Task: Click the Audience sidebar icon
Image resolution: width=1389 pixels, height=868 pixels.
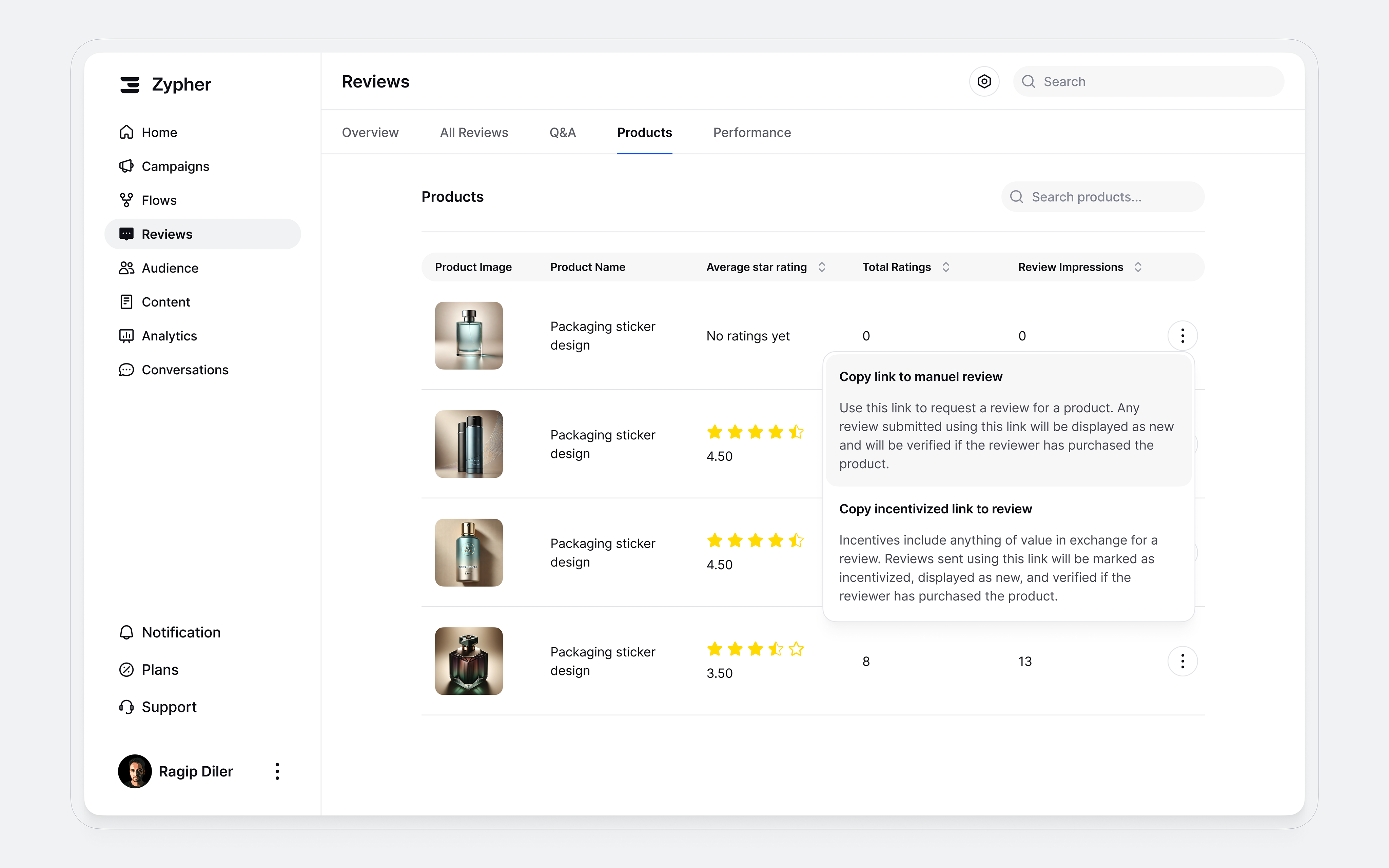Action: tap(127, 268)
